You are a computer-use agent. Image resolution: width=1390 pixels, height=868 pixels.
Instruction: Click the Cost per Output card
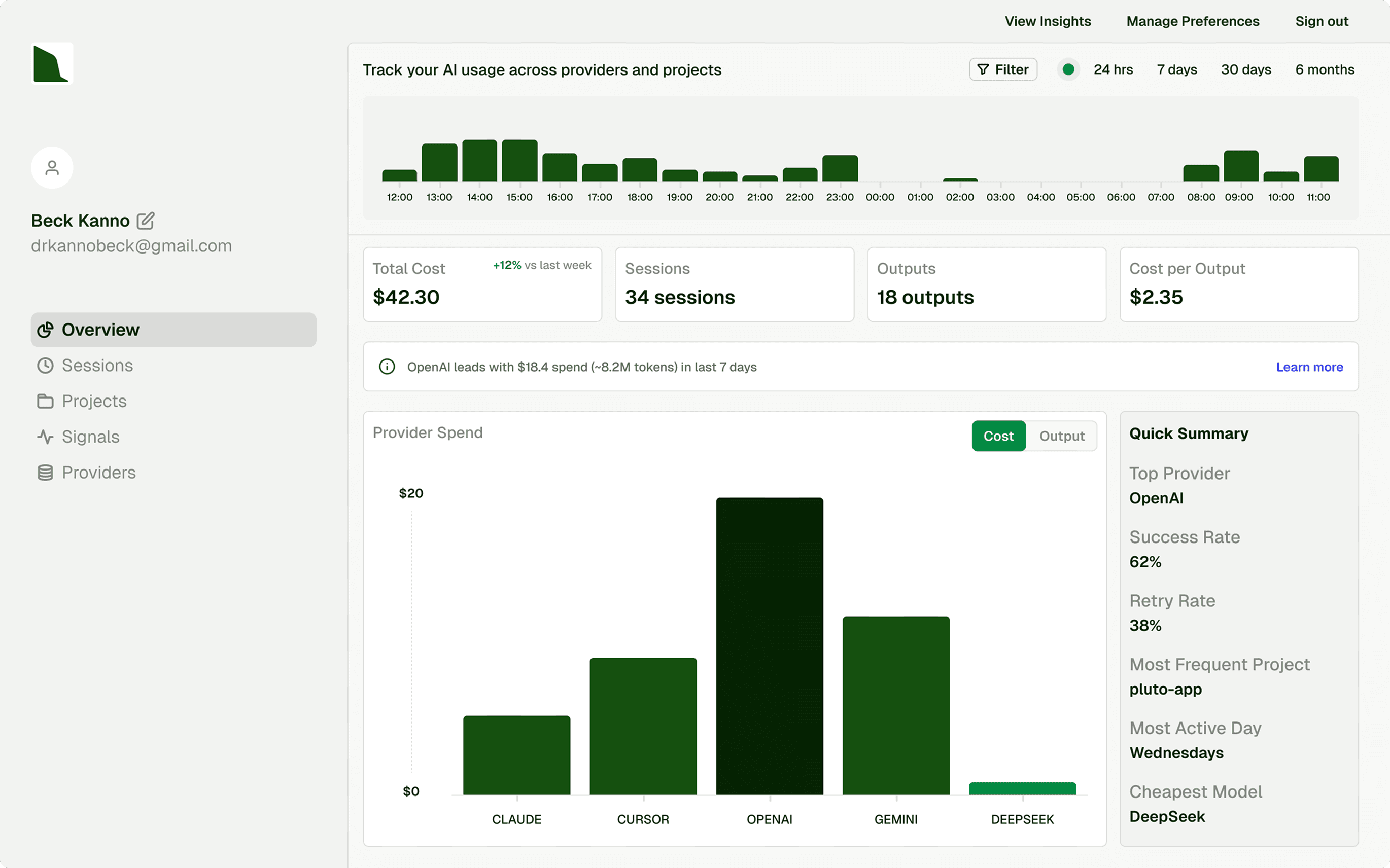pyautogui.click(x=1239, y=284)
